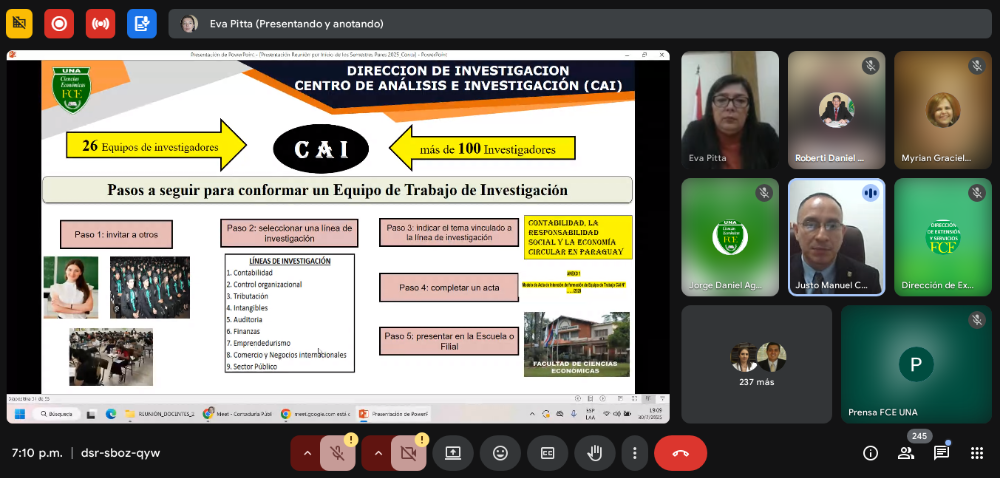The image size is (1000, 478).
Task: Click the Búsqueda search box in shared taskbar
Action: tap(56, 414)
